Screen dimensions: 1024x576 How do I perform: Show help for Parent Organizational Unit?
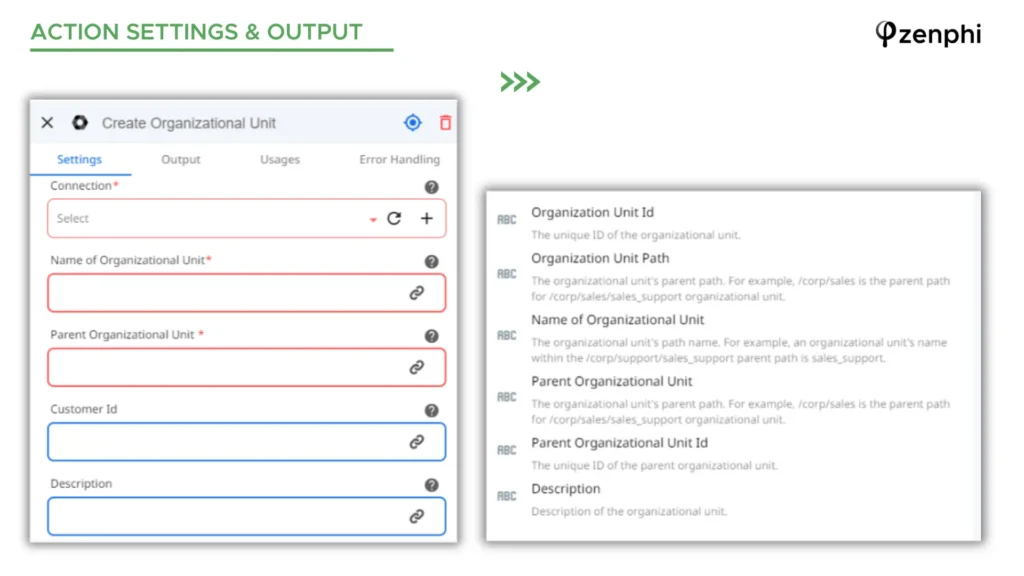click(432, 336)
